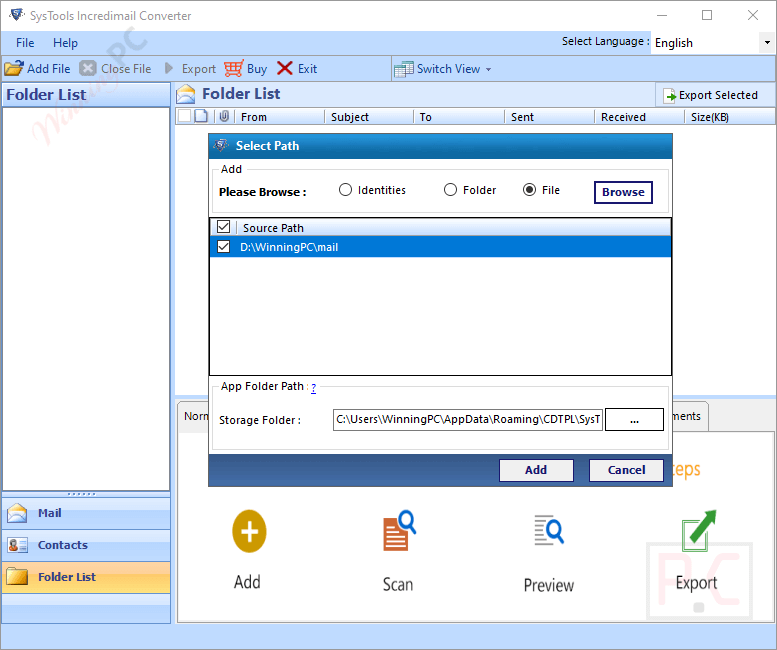Maximize the SysTools window
This screenshot has width=777, height=650.
click(x=707, y=15)
